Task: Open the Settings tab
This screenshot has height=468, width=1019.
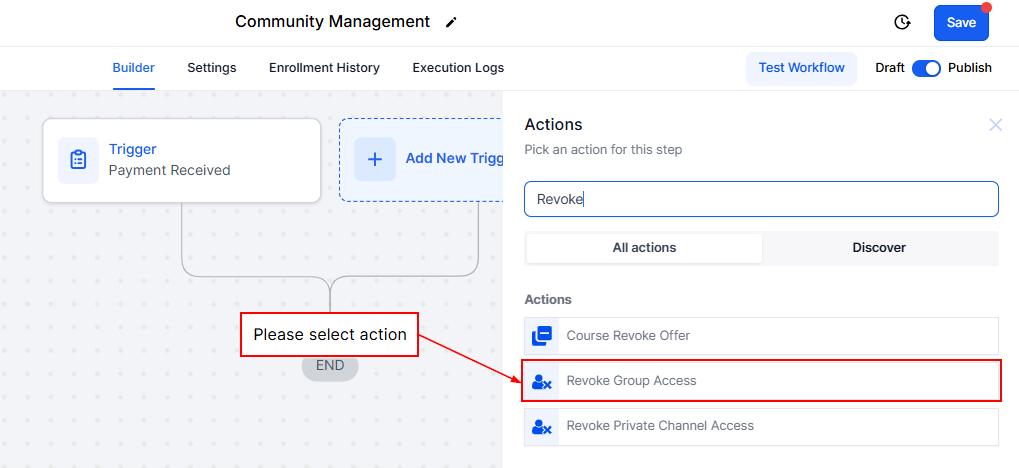Action: 212,68
